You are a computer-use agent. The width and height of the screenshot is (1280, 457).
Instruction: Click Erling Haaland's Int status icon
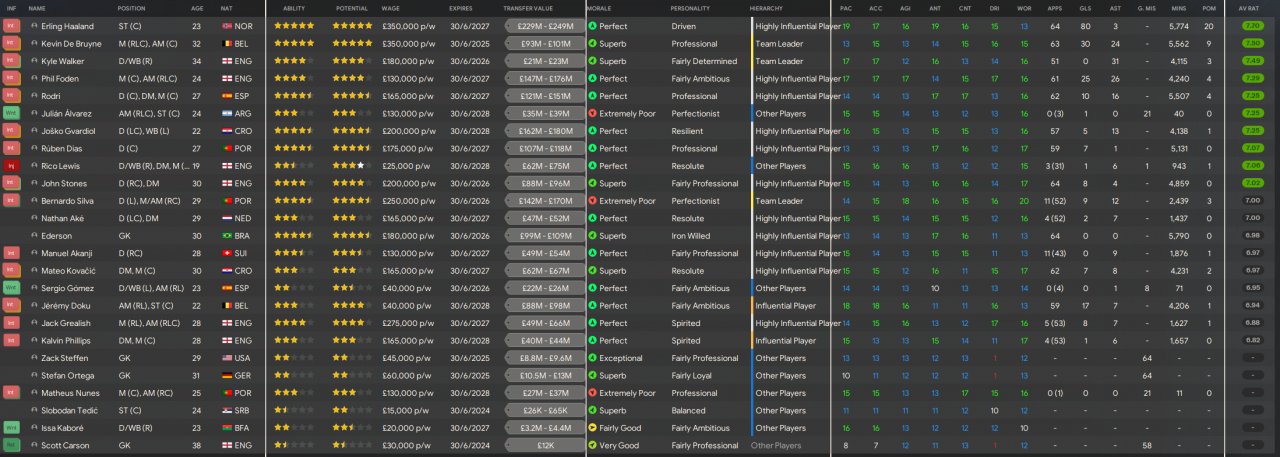pos(11,26)
